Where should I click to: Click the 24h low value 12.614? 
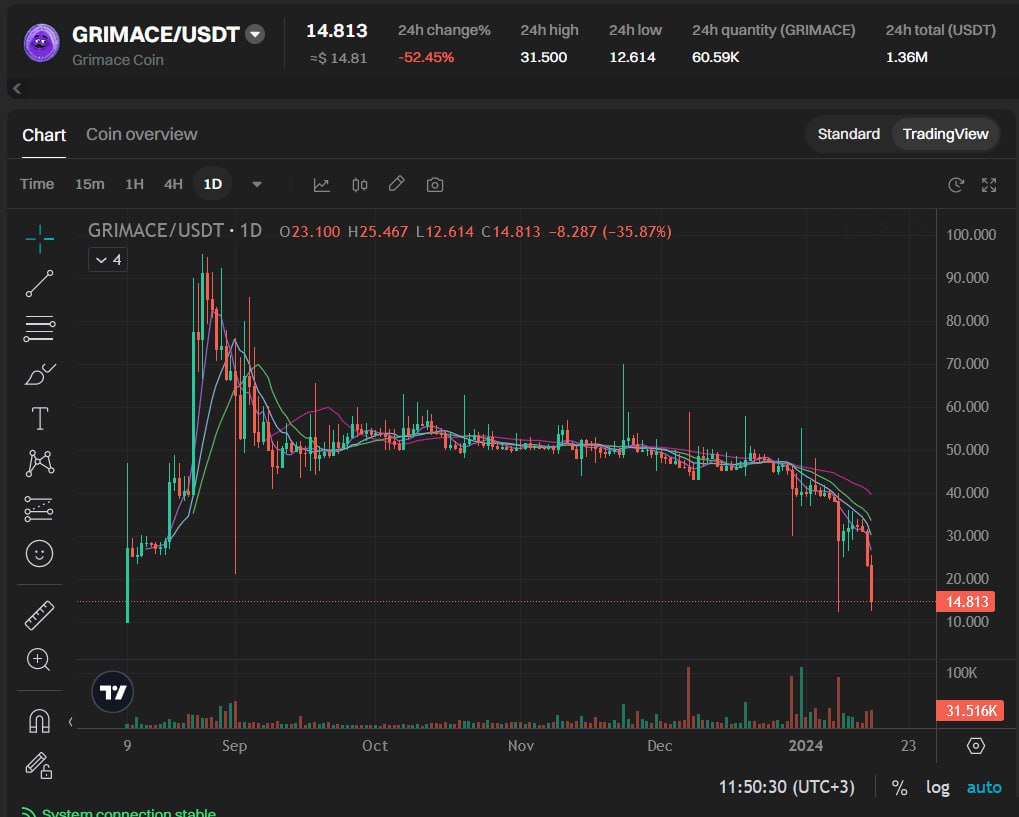tap(632, 57)
